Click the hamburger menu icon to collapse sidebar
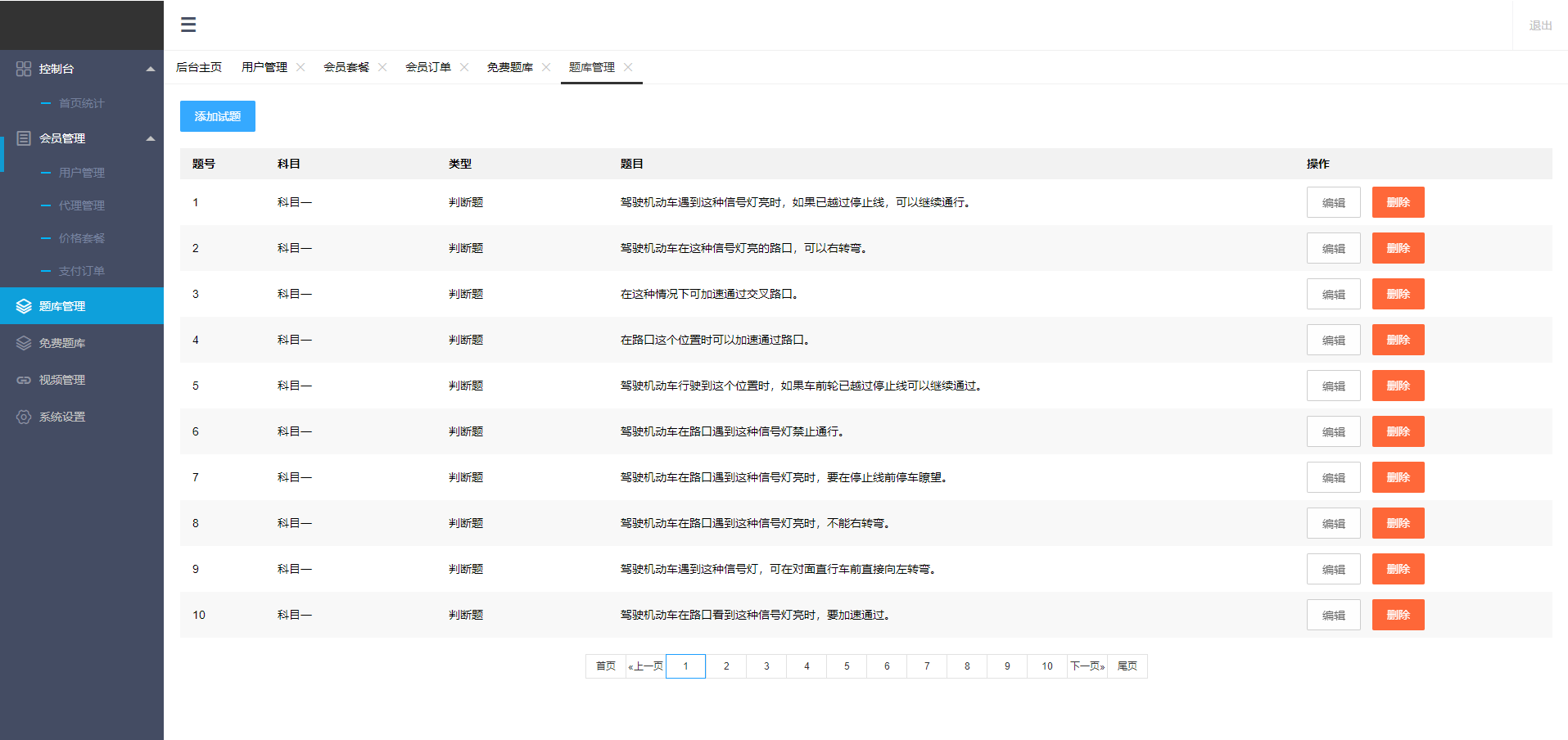Screen dimensions: 1568x740 [x=188, y=25]
